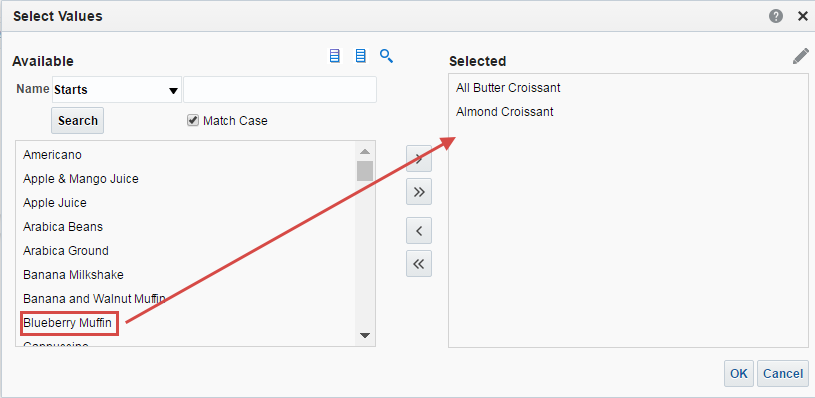Click the first list view icon above Available
The height and width of the screenshot is (398, 815).
[335, 56]
